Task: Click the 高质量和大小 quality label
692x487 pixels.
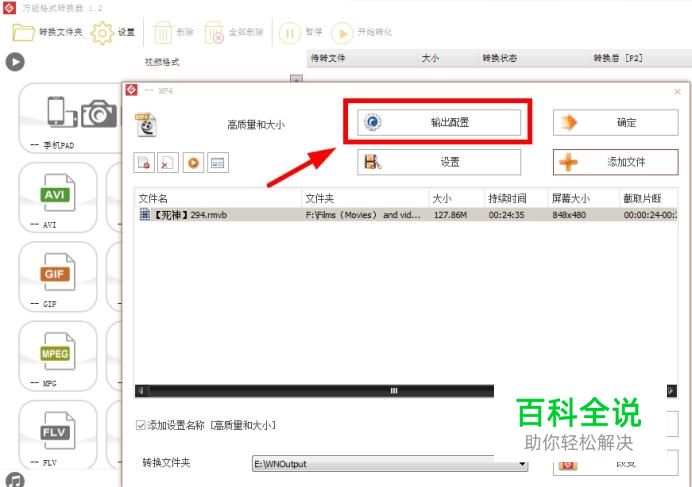Action: (256, 125)
